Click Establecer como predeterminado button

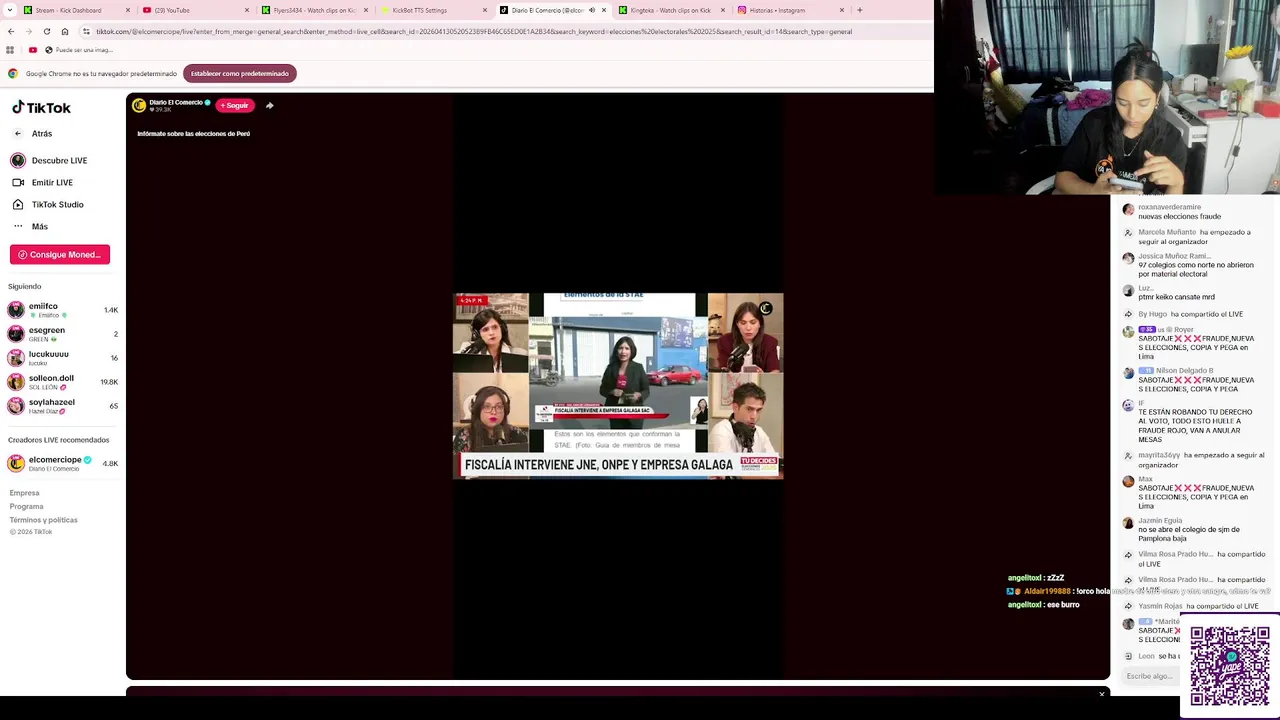239,73
